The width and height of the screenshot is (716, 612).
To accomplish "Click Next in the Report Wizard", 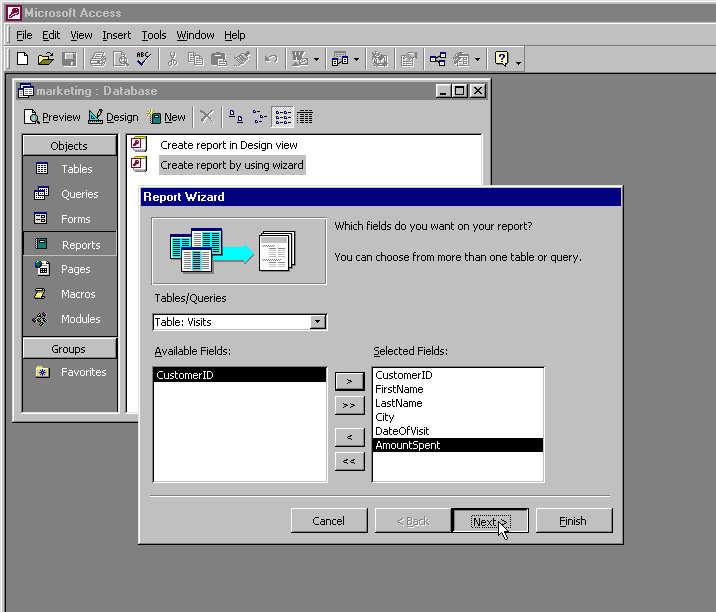I will pos(490,521).
